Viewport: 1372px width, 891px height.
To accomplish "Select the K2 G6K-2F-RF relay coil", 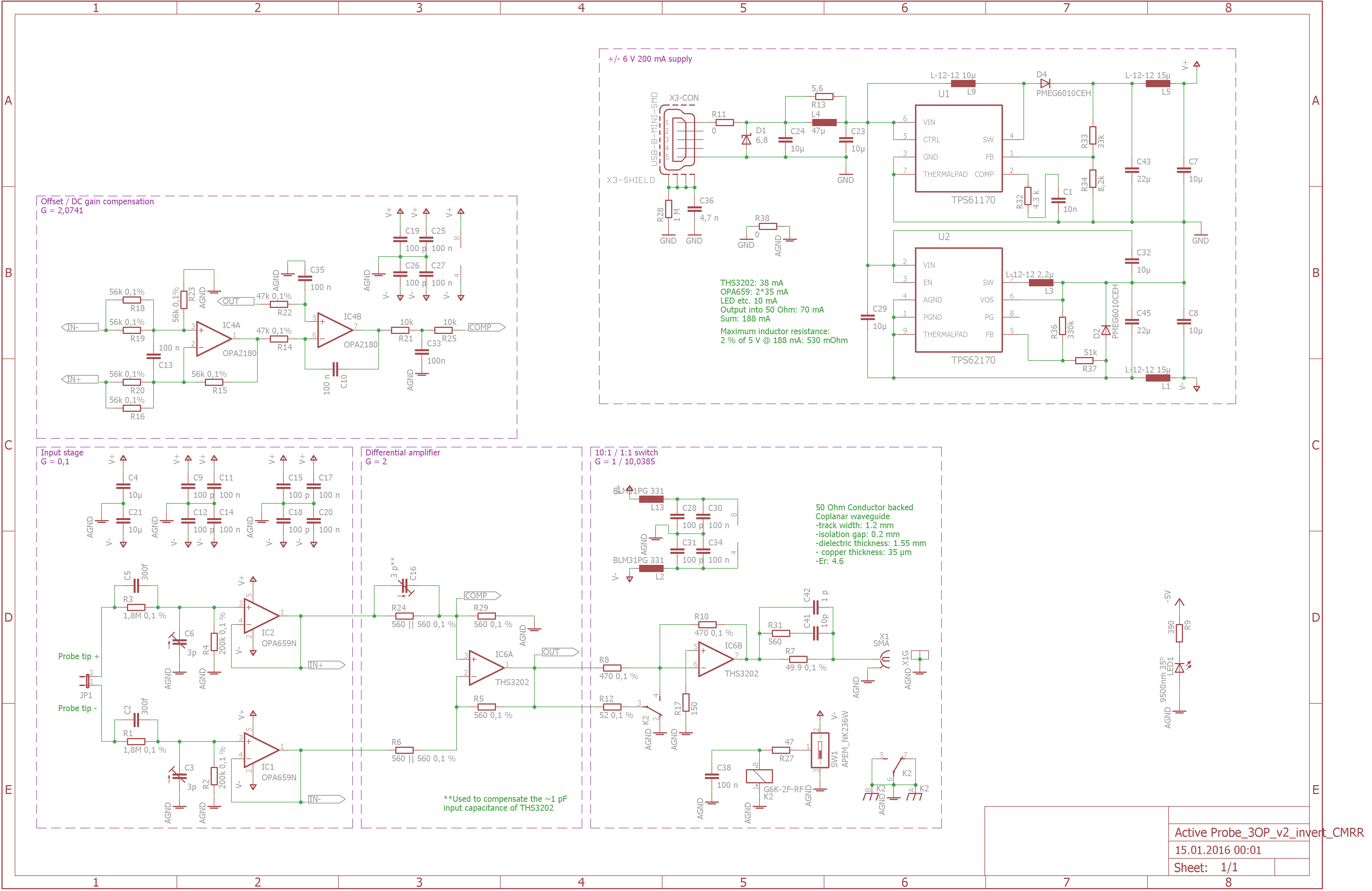I will coord(759,776).
